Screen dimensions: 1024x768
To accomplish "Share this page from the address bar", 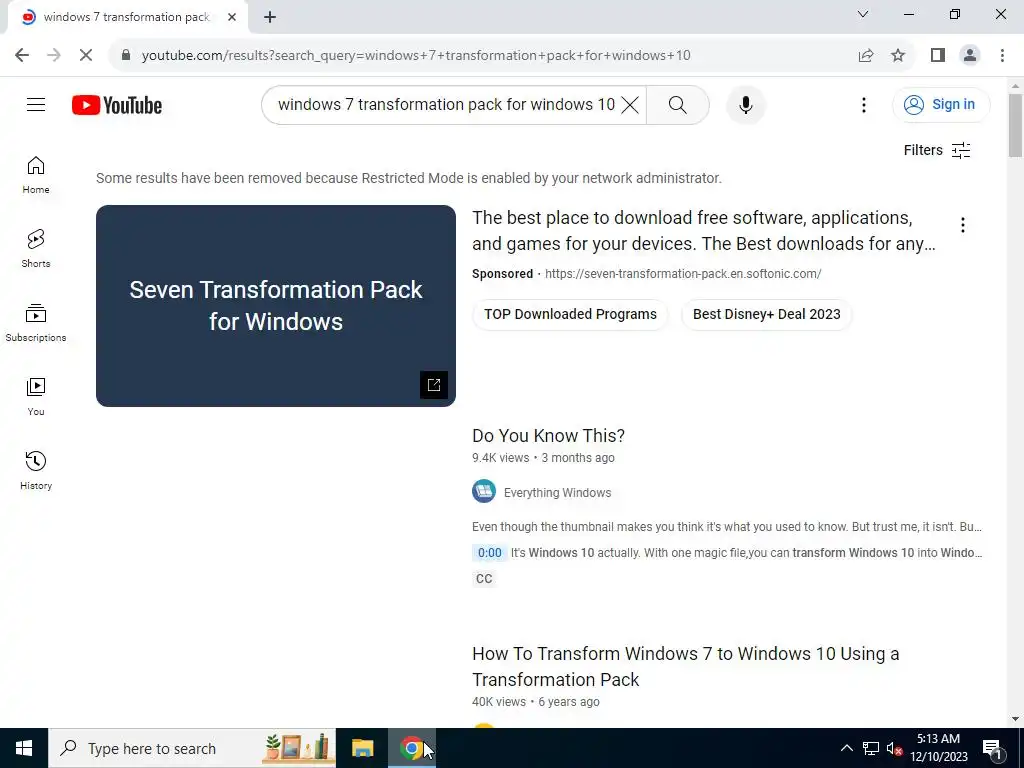I will pos(866,56).
